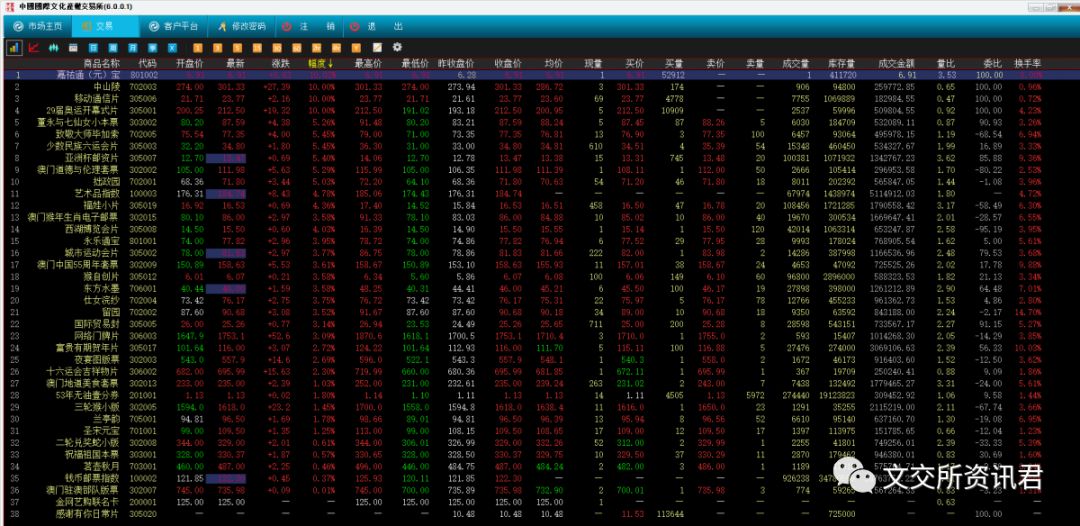1080x526 pixels.
Task: Select the 艺术品指数 row
Action: pyautogui.click(x=540, y=193)
